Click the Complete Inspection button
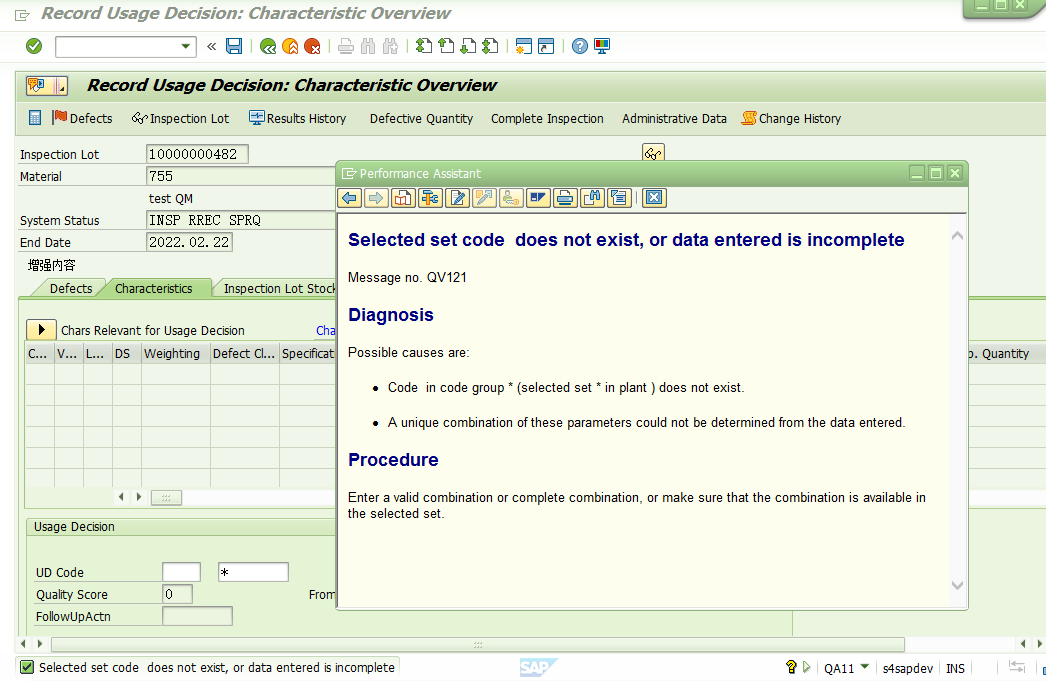 tap(547, 118)
